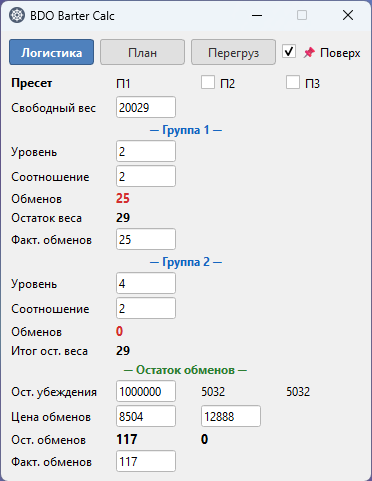Click the Свободный вес label
372x481 pixels.
(53, 108)
